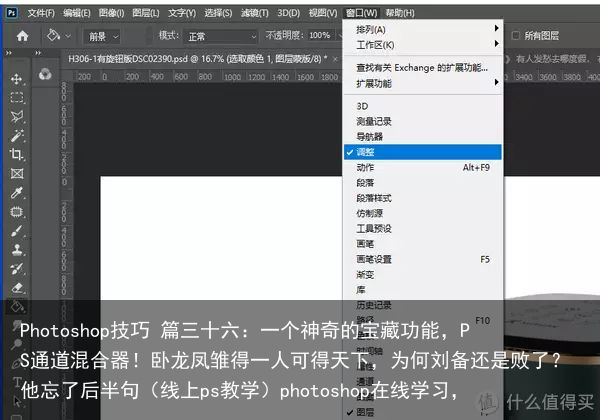Choose 画笔设置 F5 panel entry

[423, 259]
